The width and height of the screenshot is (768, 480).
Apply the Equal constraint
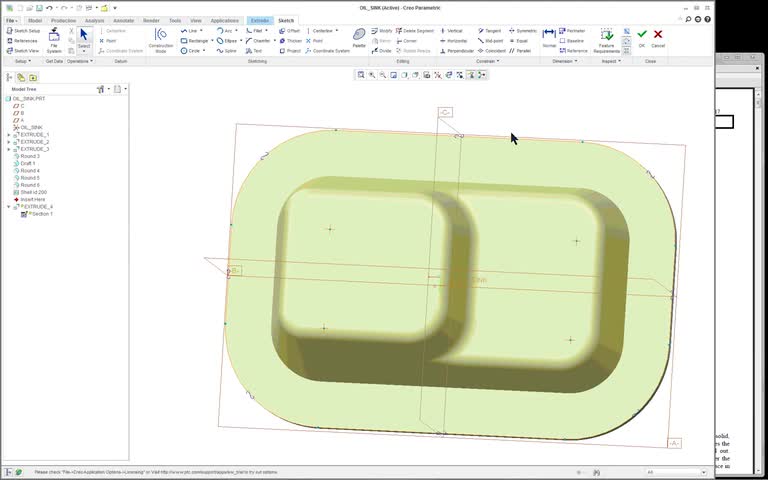(518, 41)
